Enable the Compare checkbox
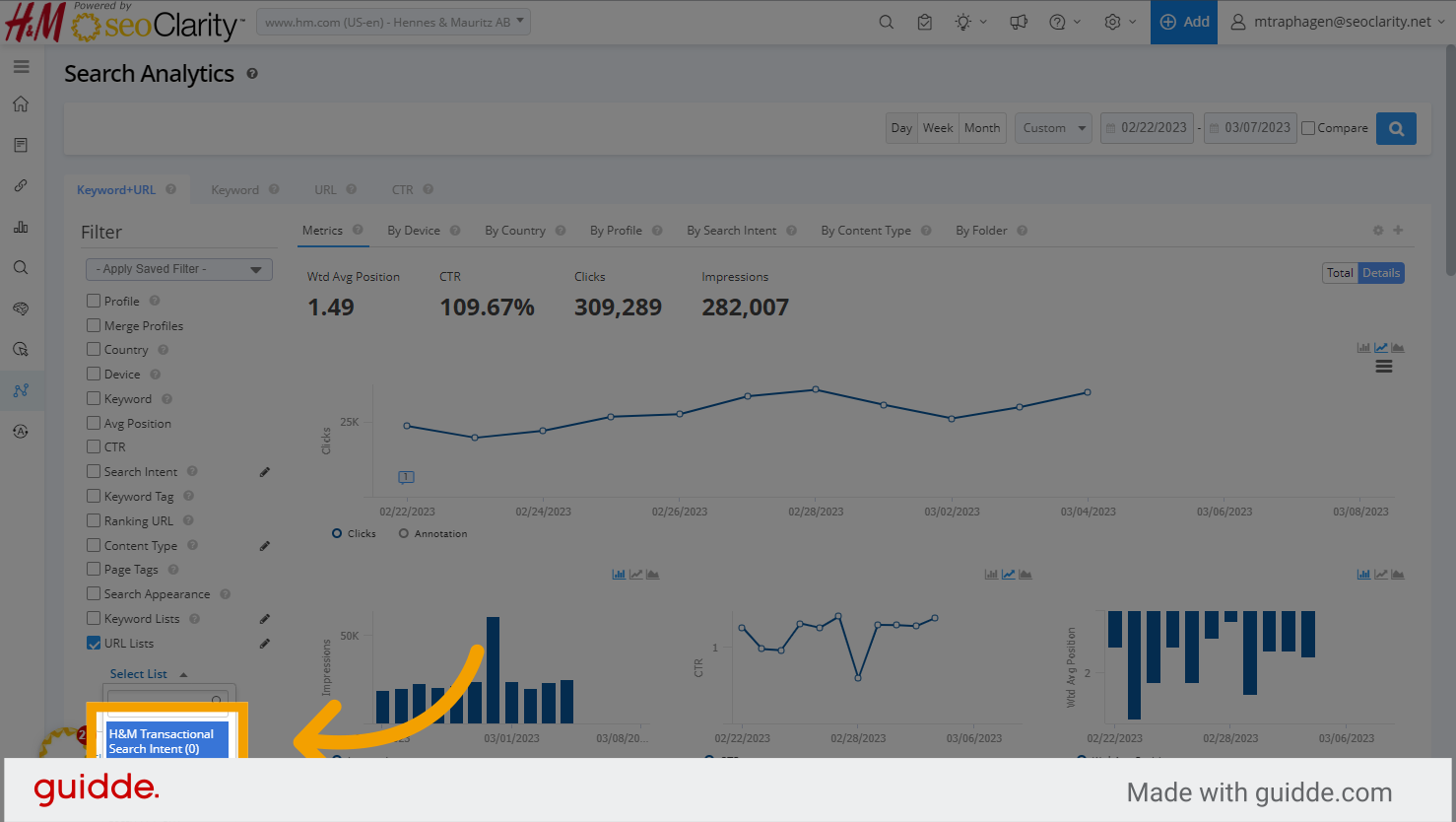 (1308, 128)
